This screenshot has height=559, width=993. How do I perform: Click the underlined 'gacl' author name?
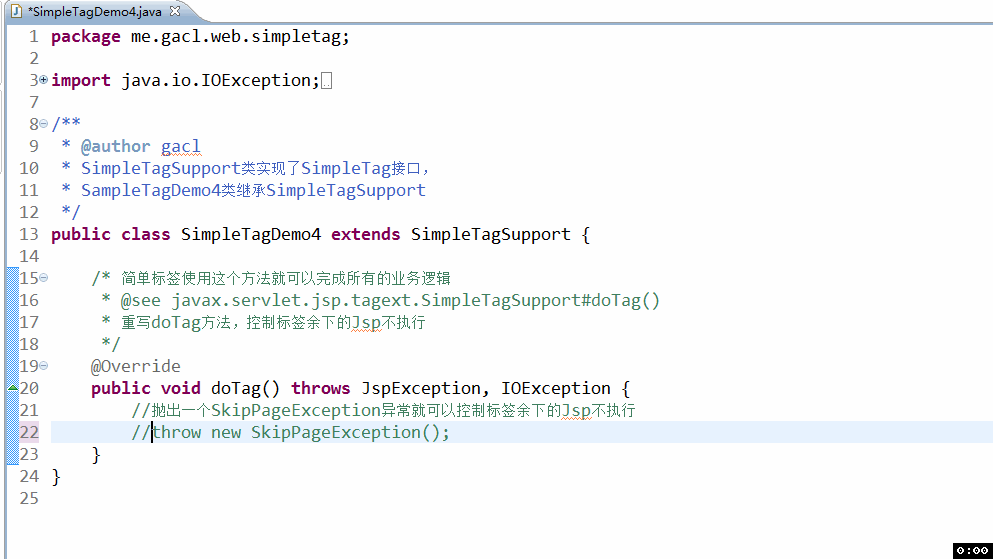[x=180, y=146]
